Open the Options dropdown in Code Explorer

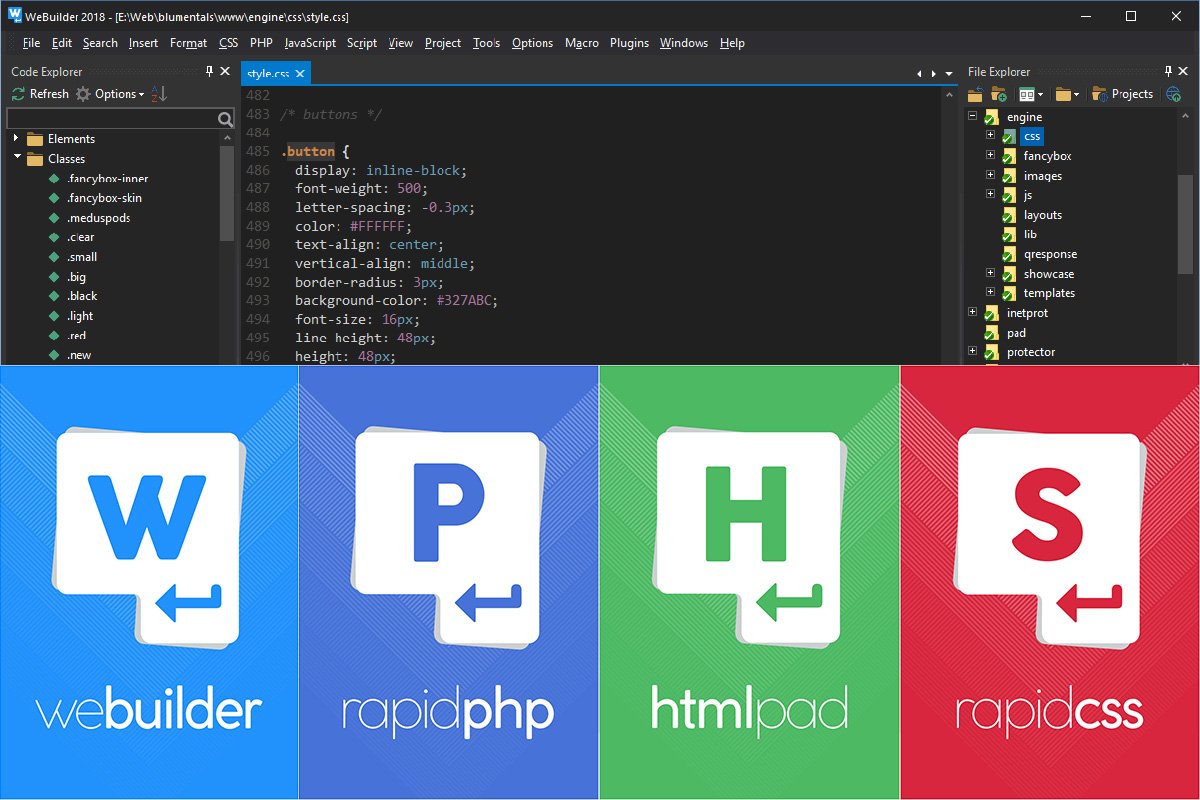point(110,94)
